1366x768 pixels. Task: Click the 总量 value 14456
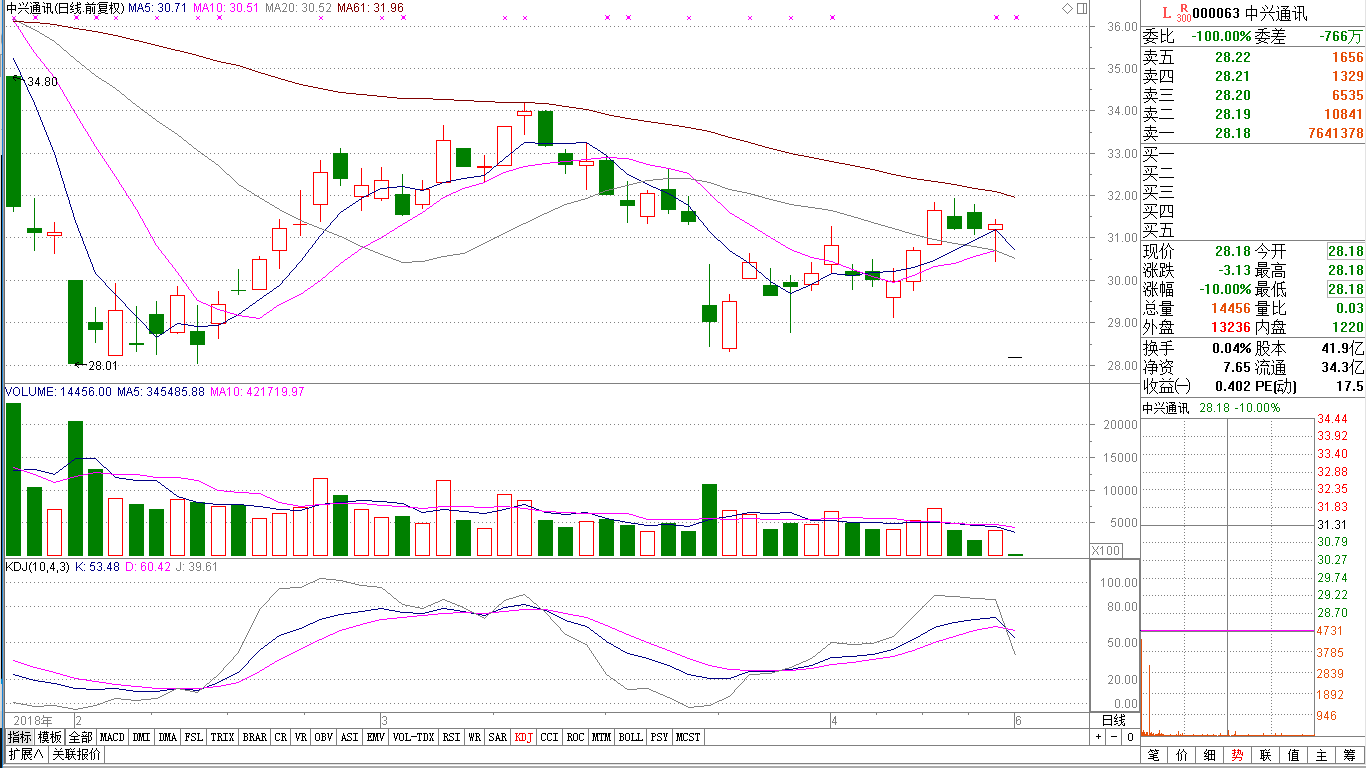1230,308
